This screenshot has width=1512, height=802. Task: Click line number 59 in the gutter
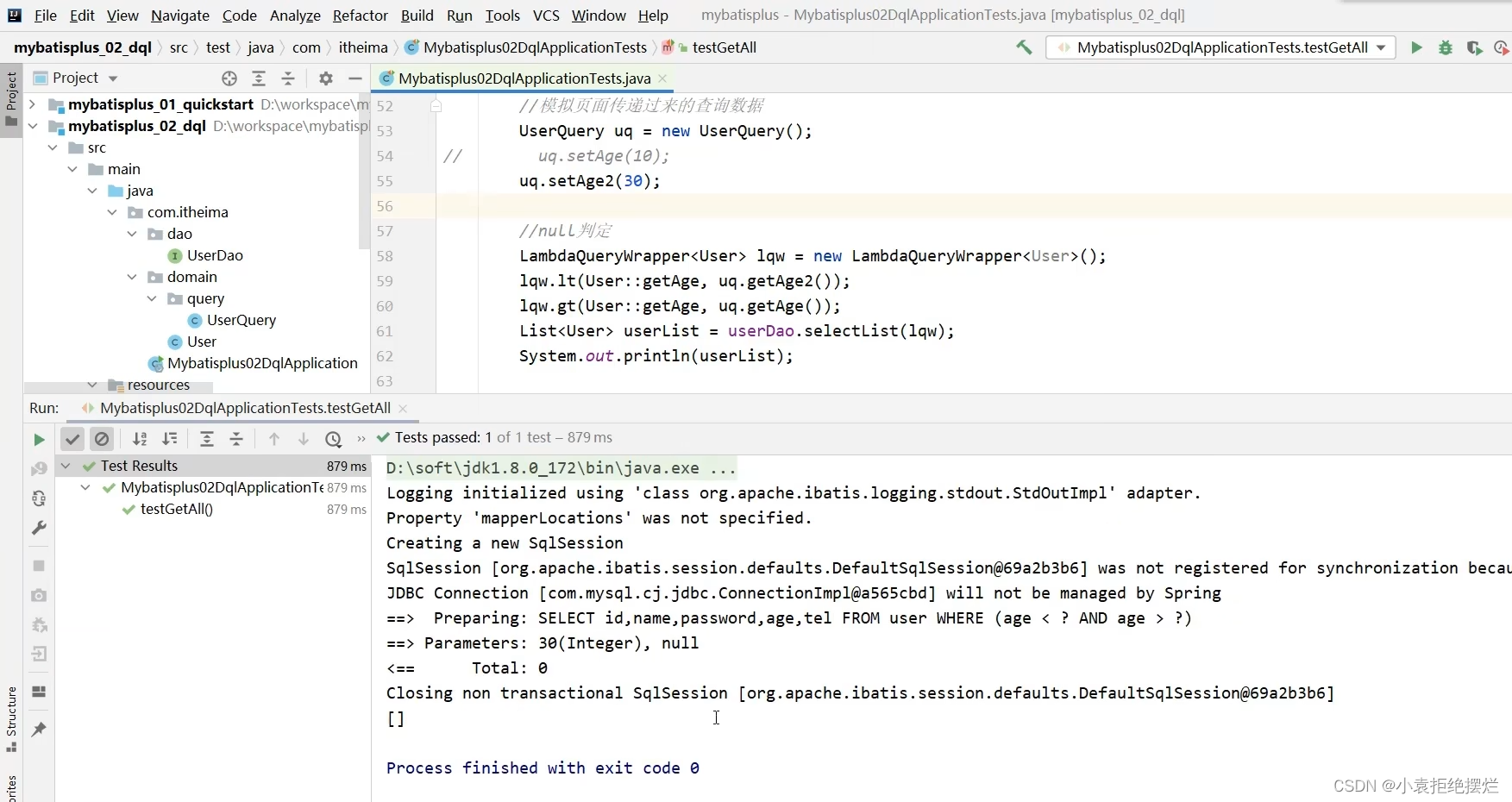click(385, 281)
